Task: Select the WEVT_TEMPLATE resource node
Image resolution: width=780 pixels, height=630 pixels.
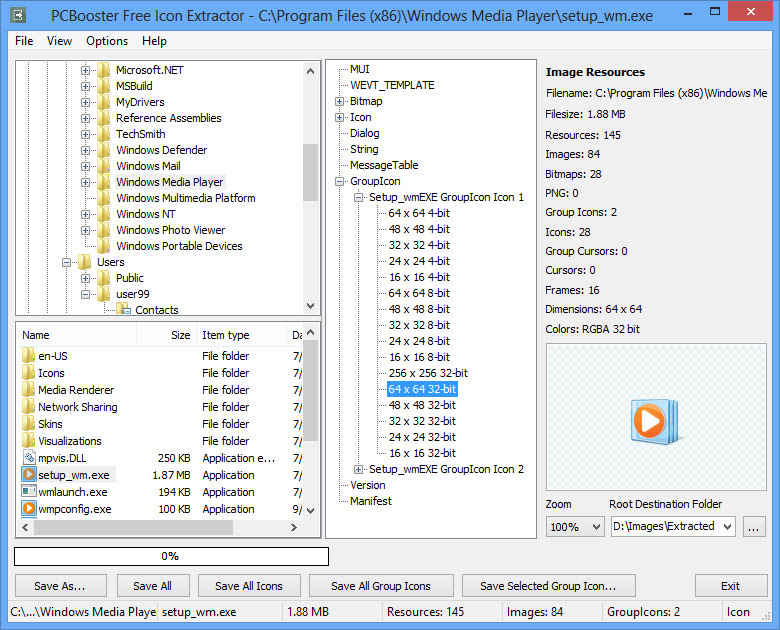Action: (392, 86)
